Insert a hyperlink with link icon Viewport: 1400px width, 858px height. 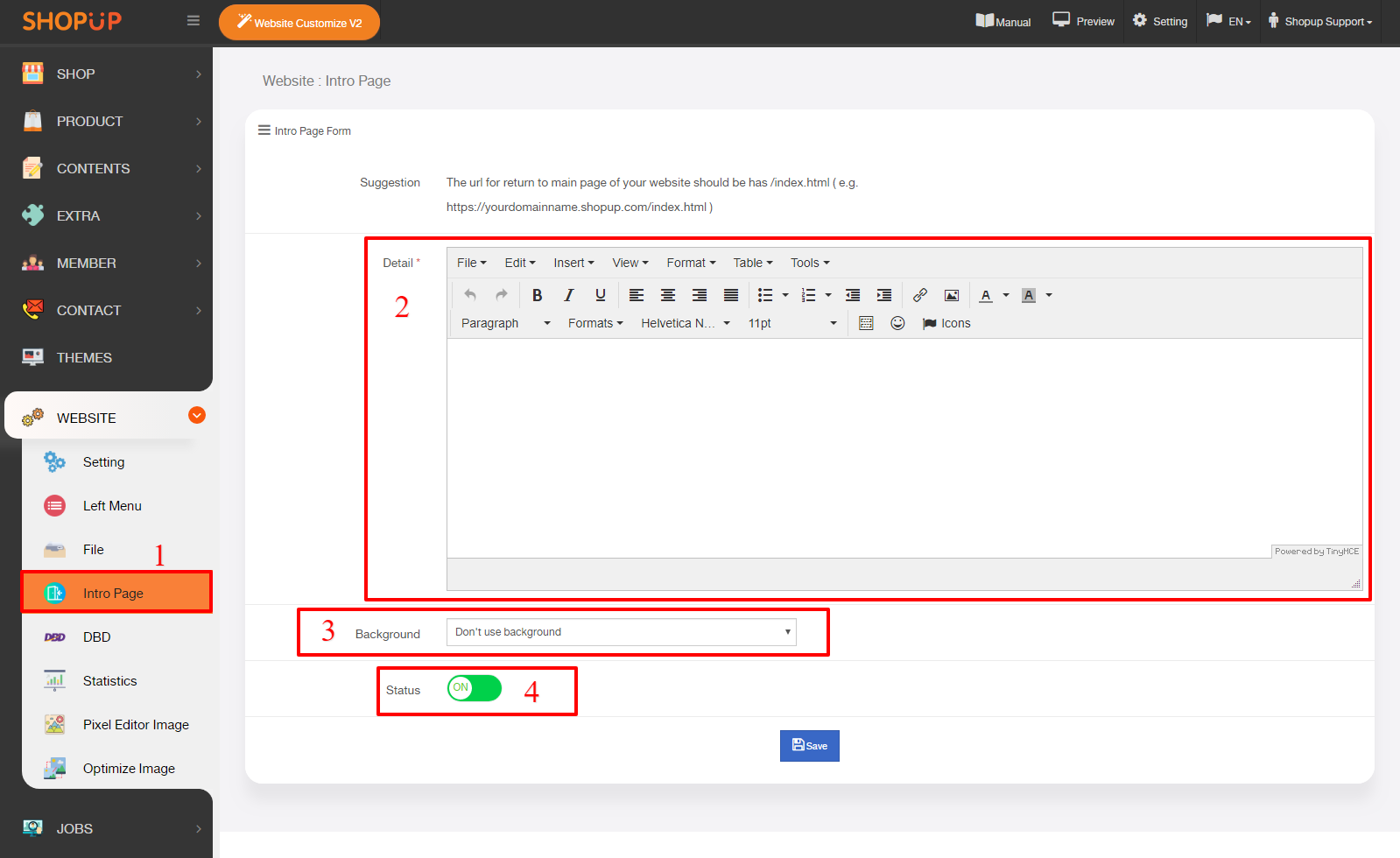pyautogui.click(x=920, y=295)
